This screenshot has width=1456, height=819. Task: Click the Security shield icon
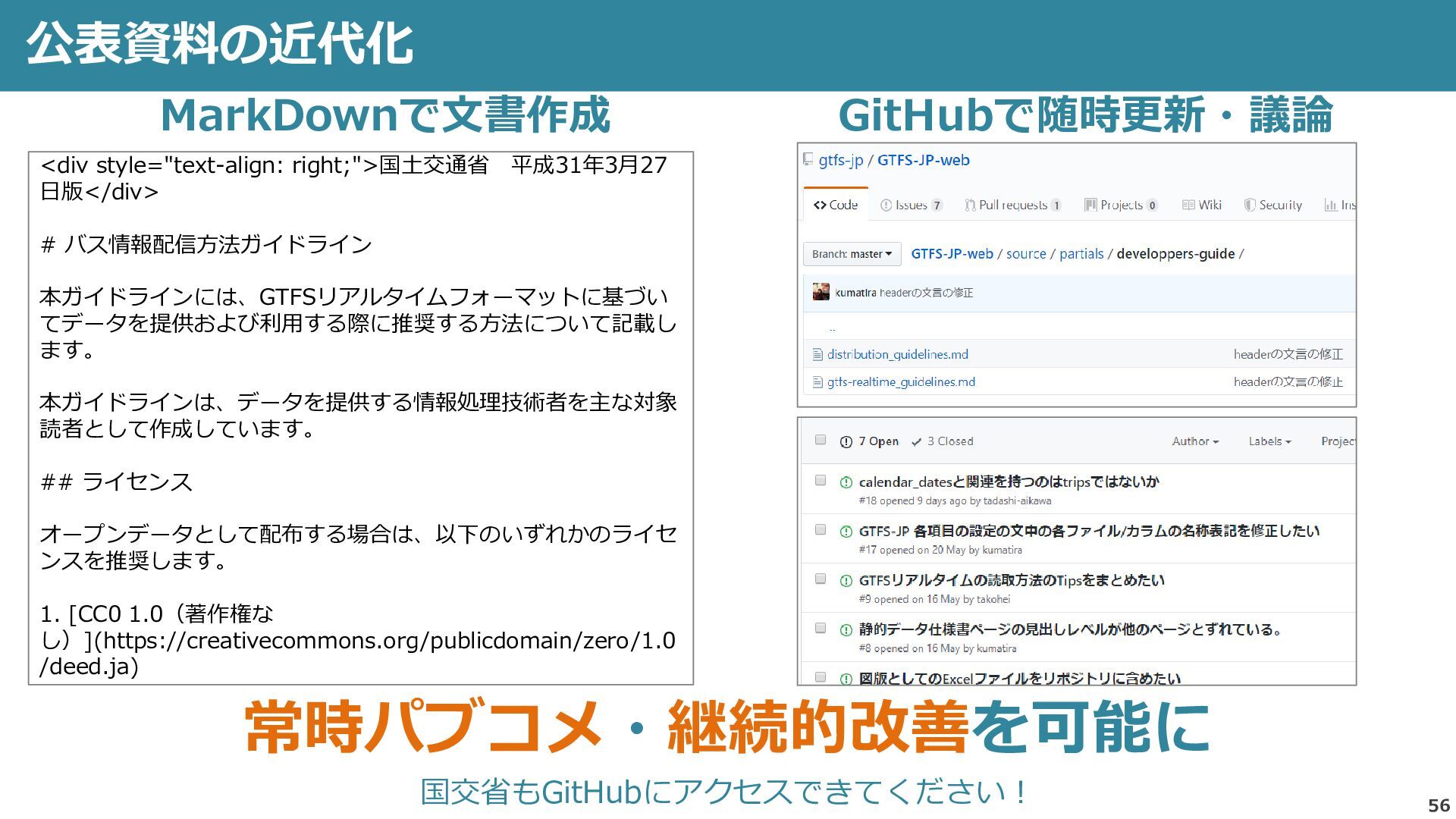[1250, 205]
